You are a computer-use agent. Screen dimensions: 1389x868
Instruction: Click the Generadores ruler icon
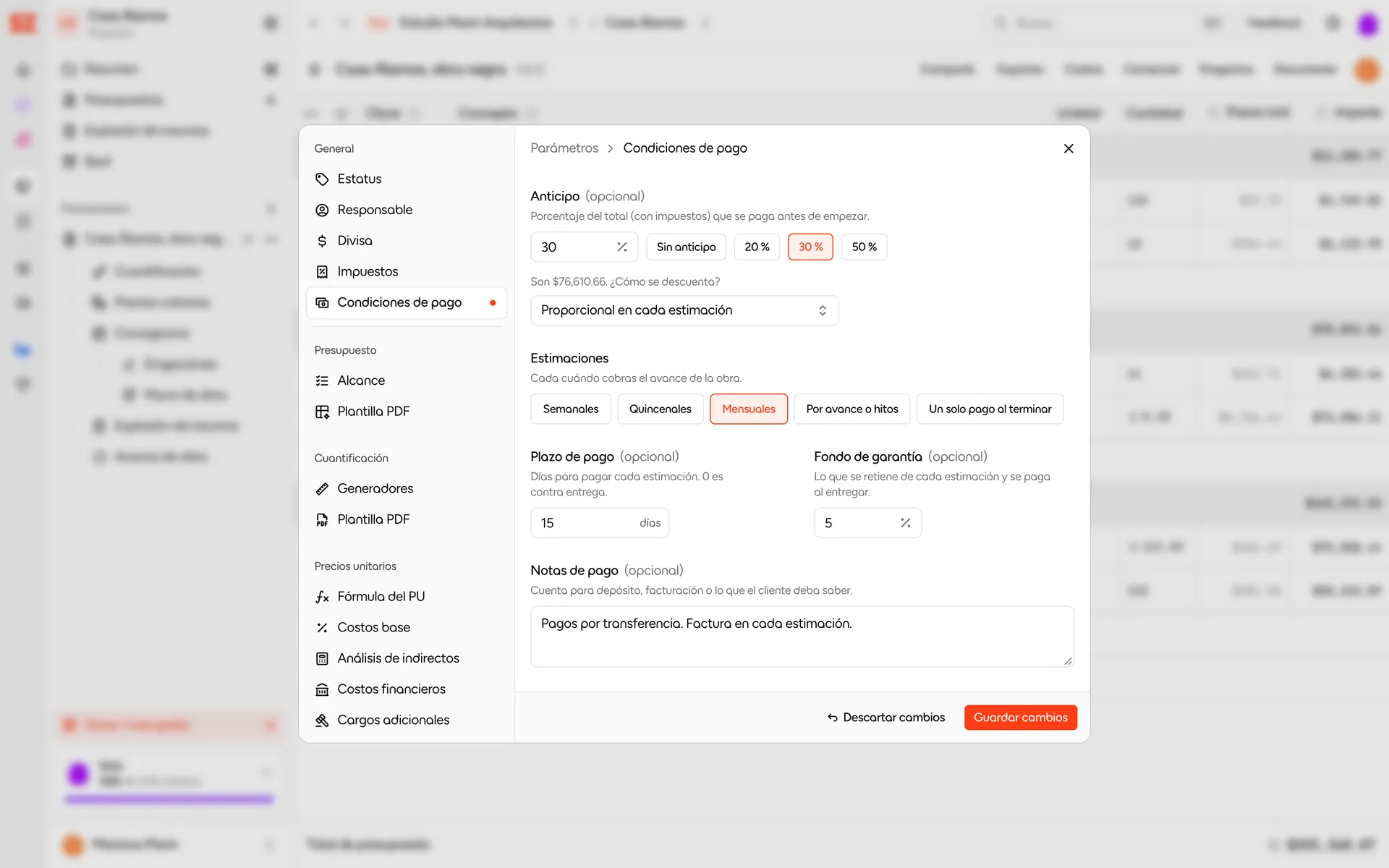point(322,489)
